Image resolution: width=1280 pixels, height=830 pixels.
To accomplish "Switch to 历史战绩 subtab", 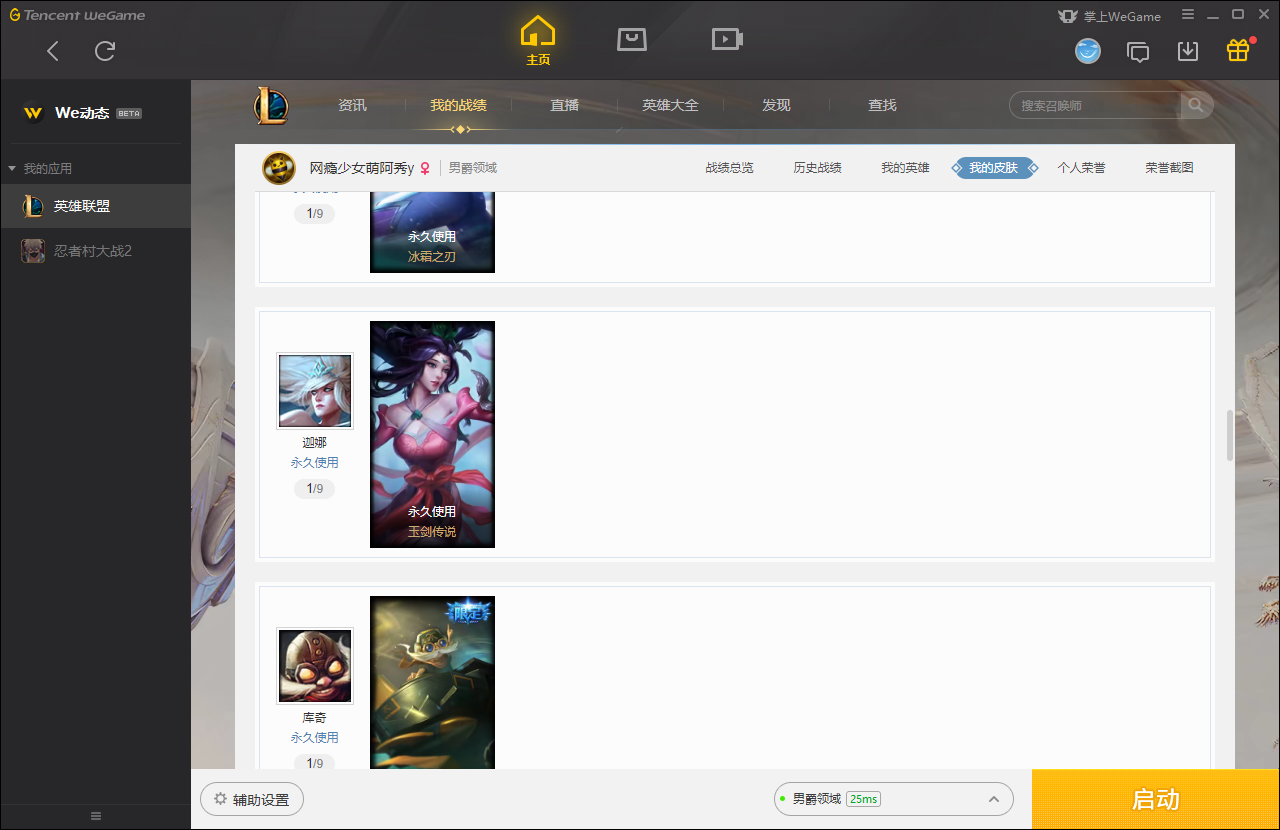I will pos(817,168).
